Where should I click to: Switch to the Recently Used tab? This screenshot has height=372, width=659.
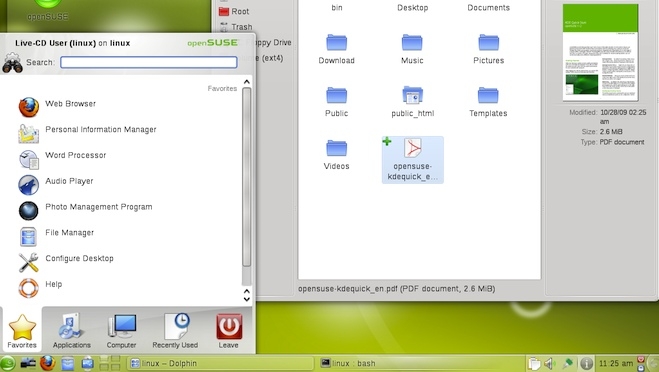[x=175, y=331]
